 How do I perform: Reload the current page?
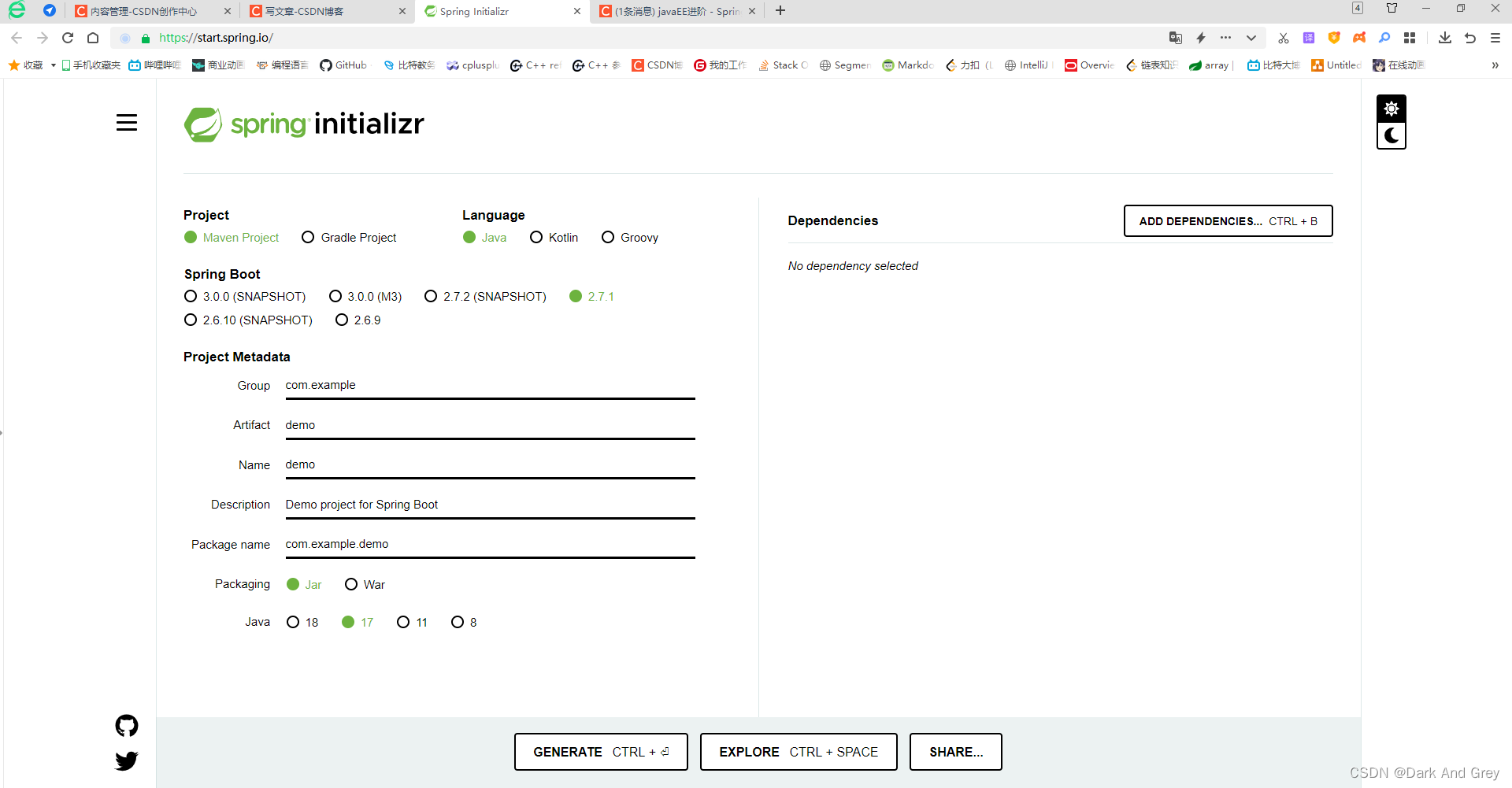68,38
